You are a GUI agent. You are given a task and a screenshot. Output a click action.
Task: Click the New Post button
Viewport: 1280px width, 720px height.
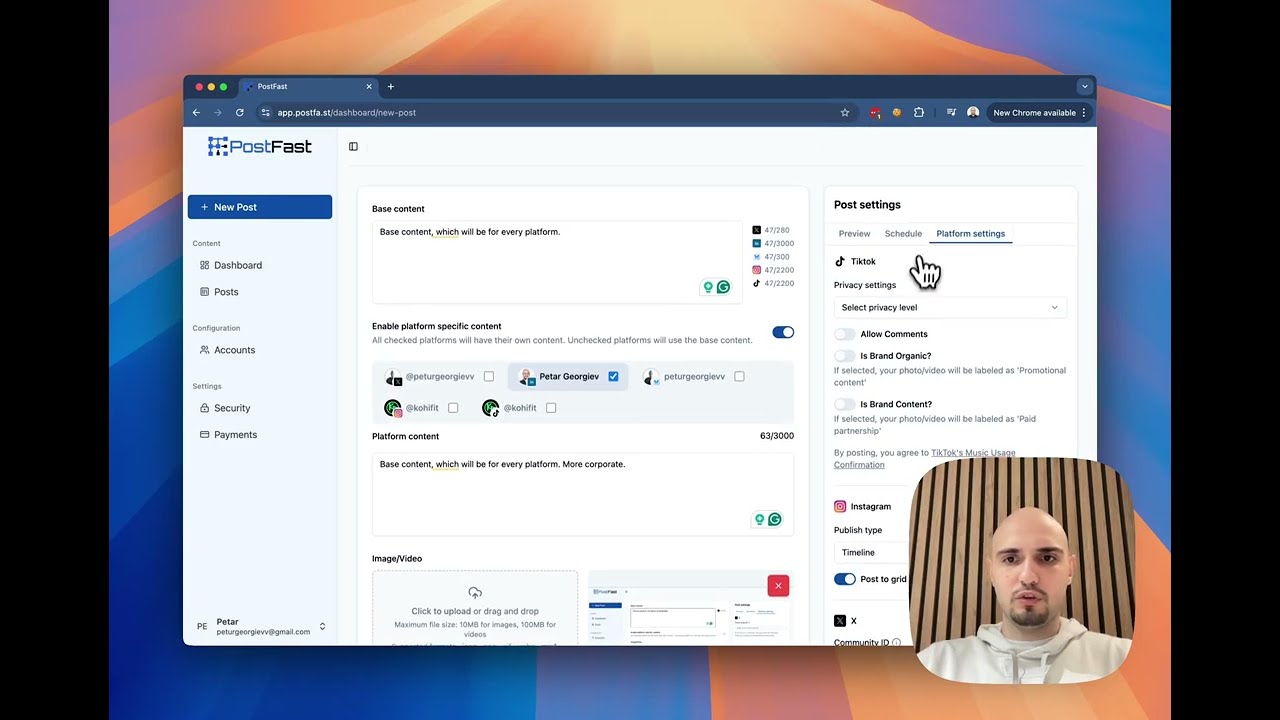click(260, 207)
